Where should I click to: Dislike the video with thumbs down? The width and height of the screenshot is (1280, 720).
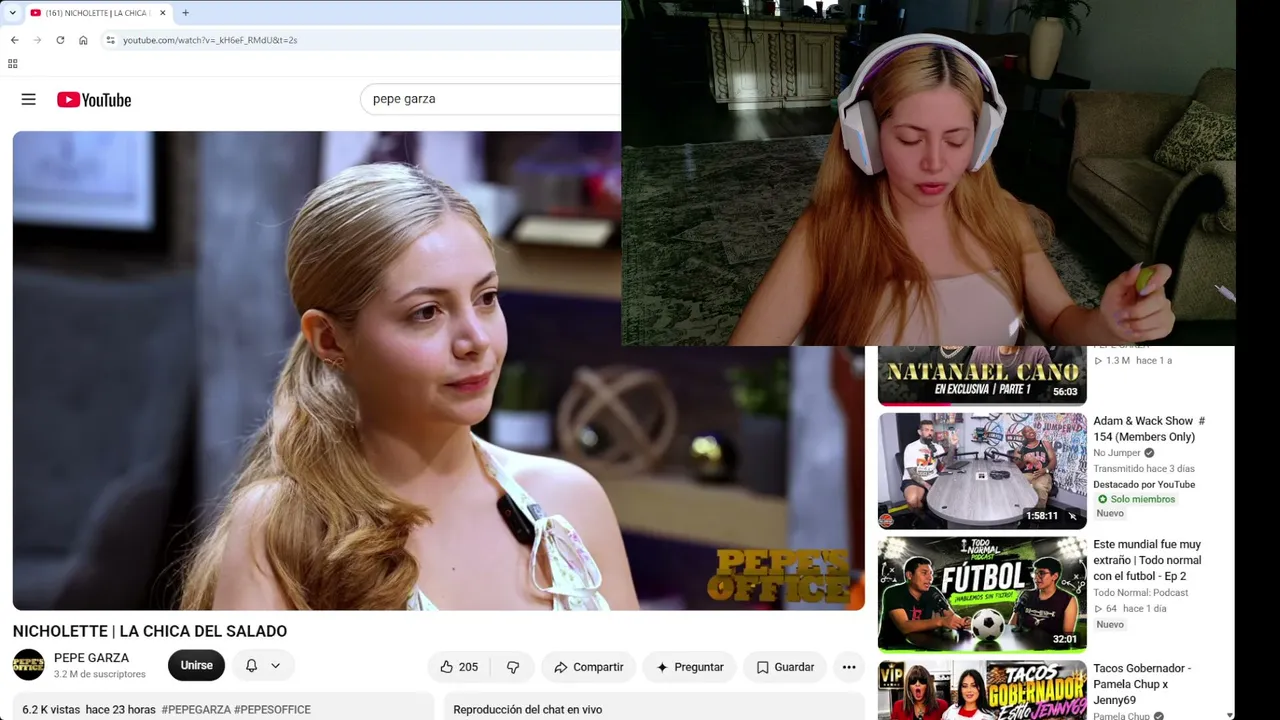tap(513, 667)
